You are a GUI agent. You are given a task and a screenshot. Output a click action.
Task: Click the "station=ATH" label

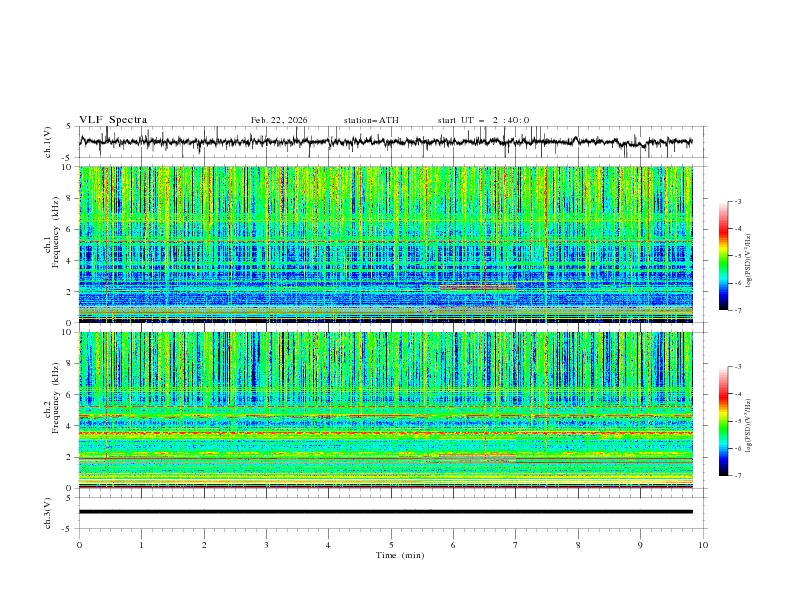point(371,120)
